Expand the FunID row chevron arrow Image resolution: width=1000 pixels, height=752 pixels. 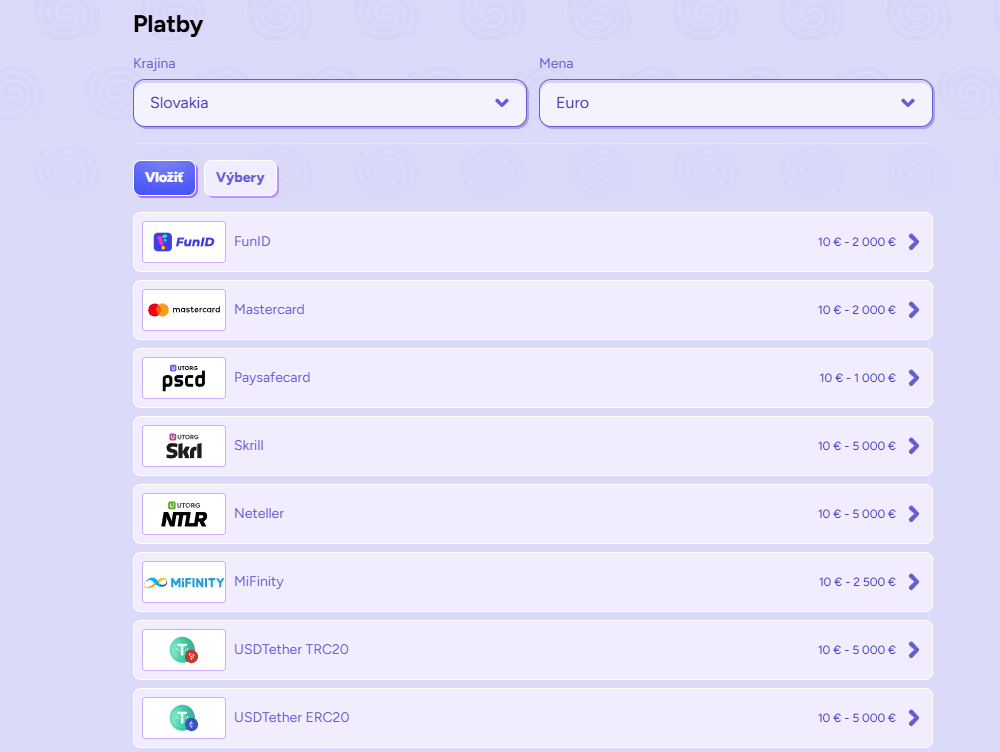click(x=913, y=242)
